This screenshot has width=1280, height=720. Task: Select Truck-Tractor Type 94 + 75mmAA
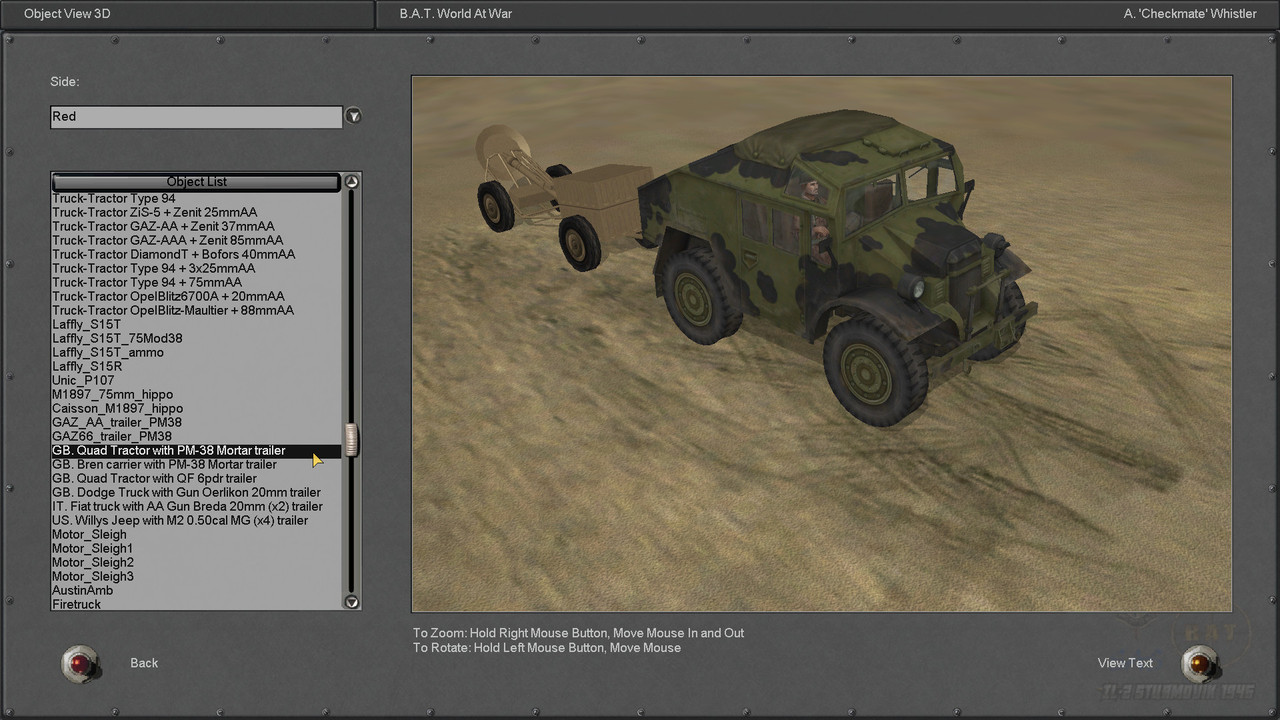click(196, 282)
